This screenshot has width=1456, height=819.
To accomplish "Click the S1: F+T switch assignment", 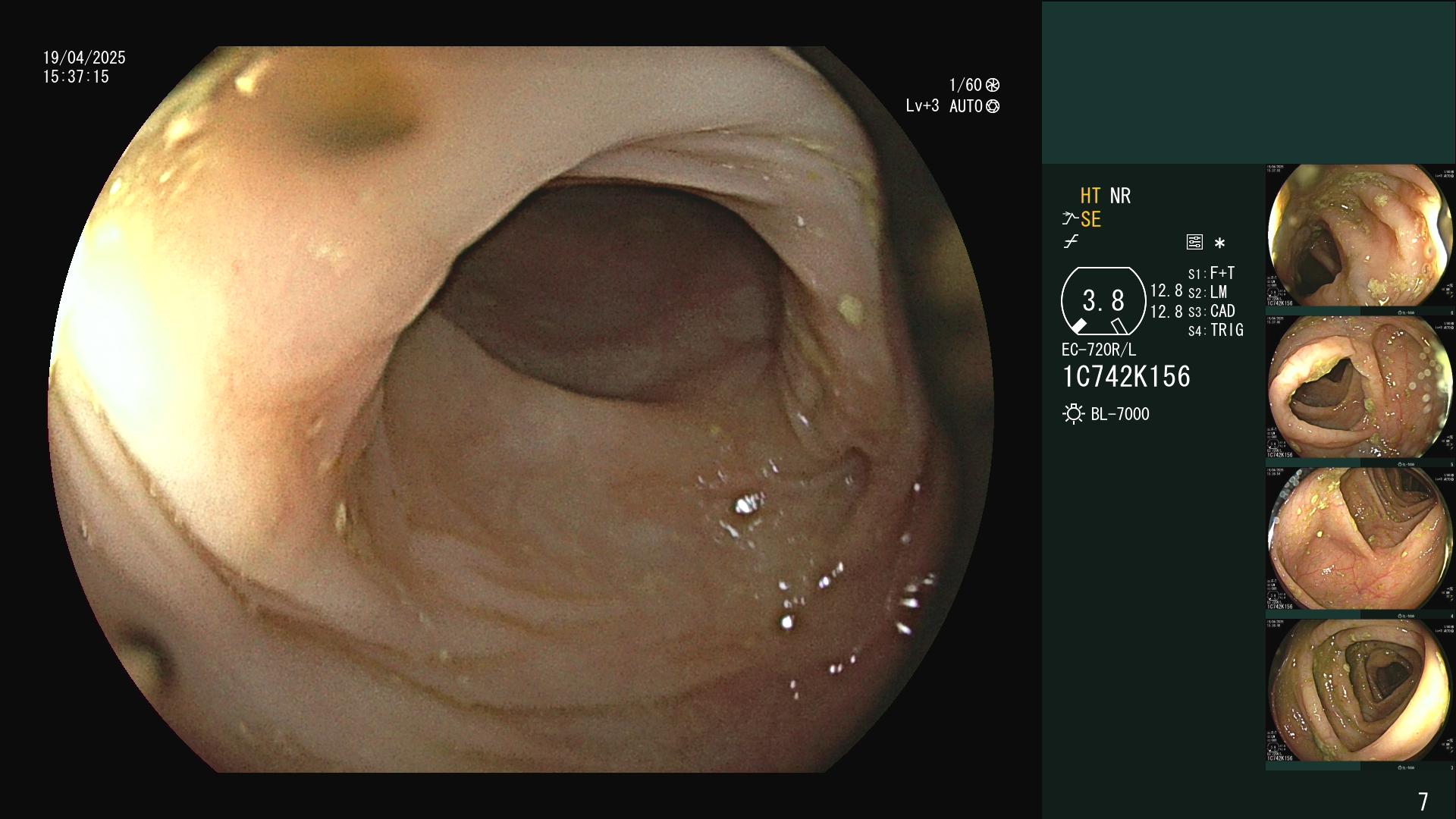I will tap(1211, 273).
